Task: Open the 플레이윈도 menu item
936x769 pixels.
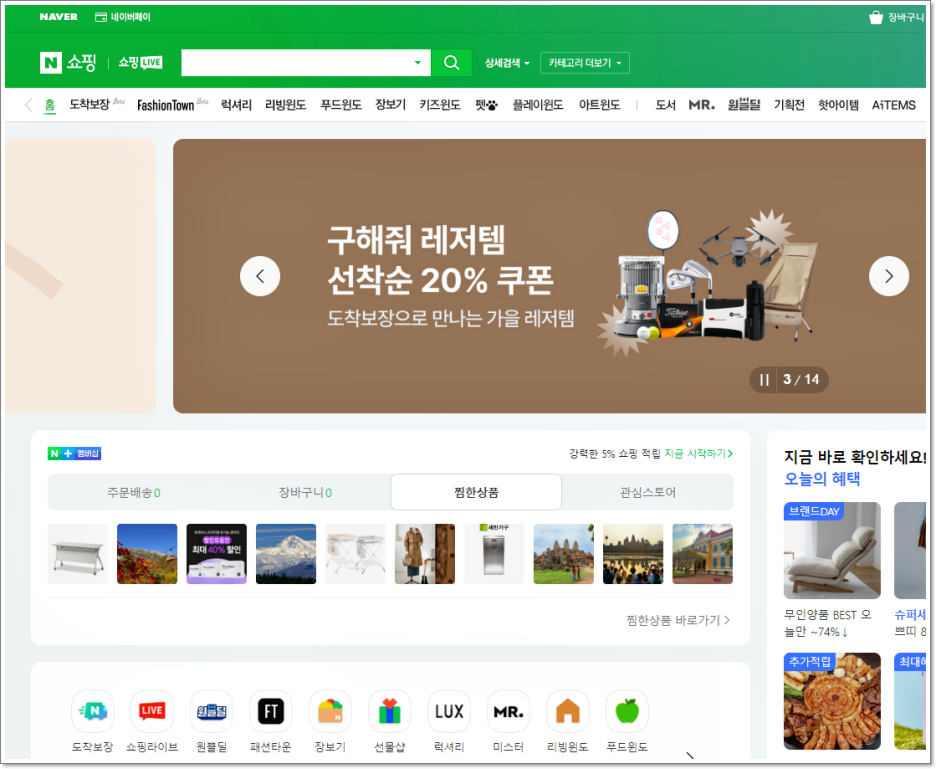Action: click(538, 105)
